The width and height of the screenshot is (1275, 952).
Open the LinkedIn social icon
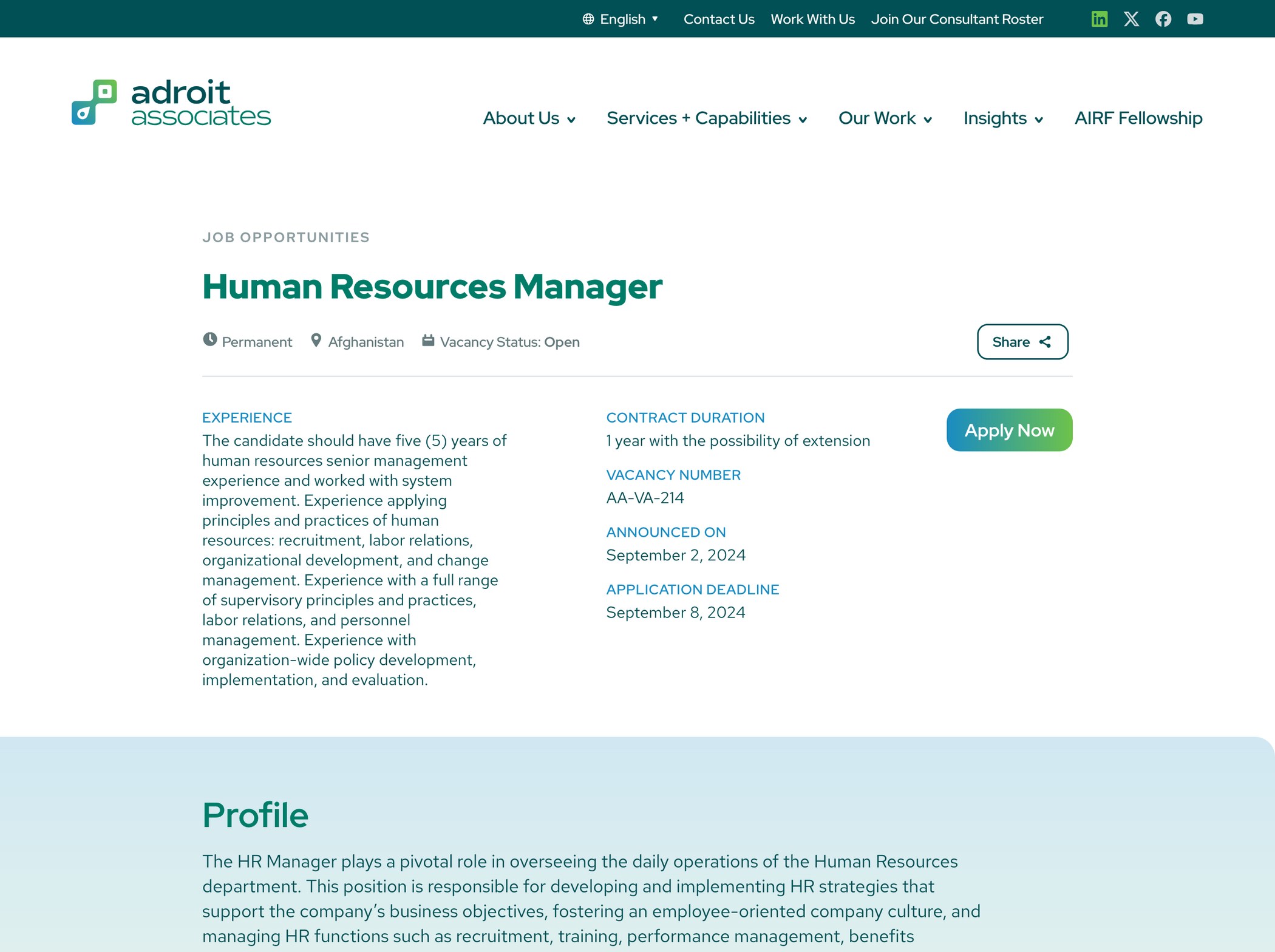[1099, 19]
